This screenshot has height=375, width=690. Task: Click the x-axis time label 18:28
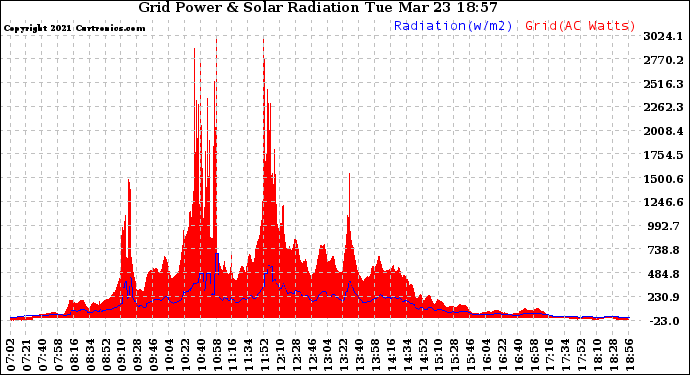(x=613, y=355)
